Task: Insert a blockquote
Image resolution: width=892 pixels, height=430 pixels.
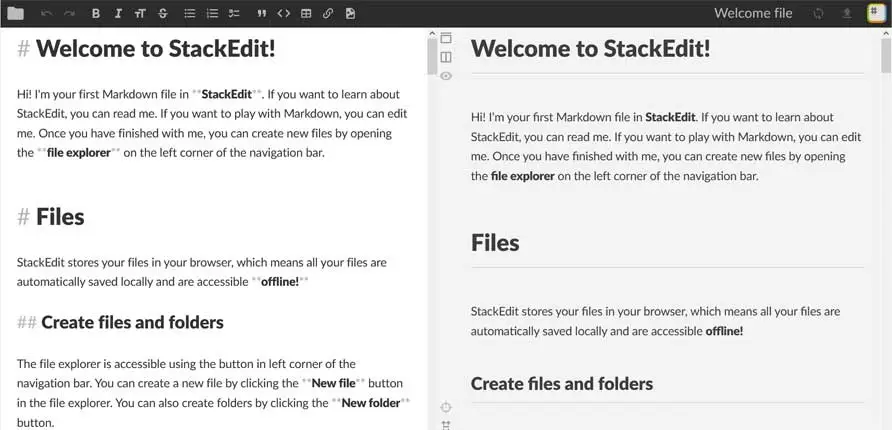Action: pyautogui.click(x=262, y=13)
